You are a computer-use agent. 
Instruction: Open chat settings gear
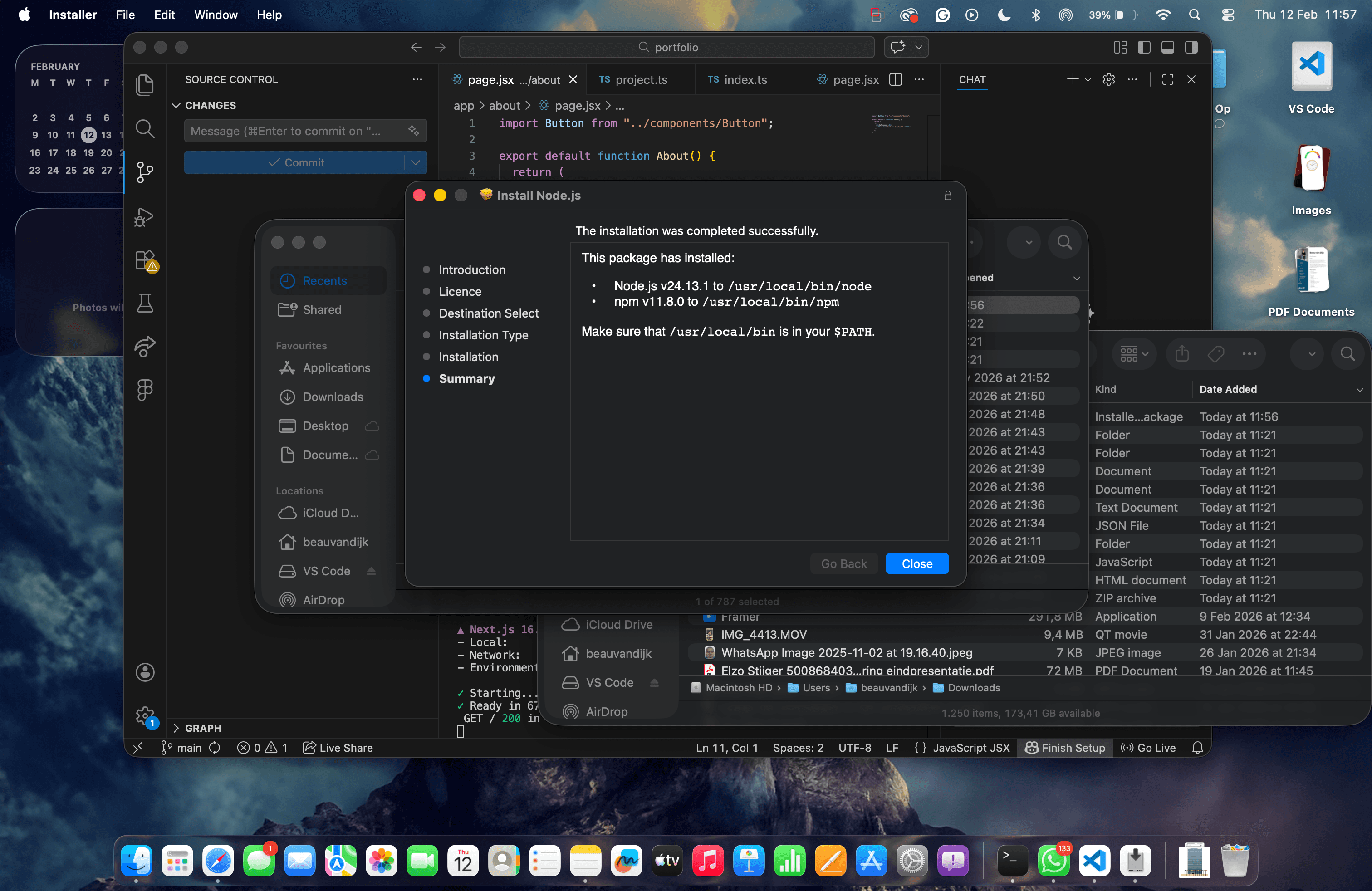pyautogui.click(x=1108, y=79)
